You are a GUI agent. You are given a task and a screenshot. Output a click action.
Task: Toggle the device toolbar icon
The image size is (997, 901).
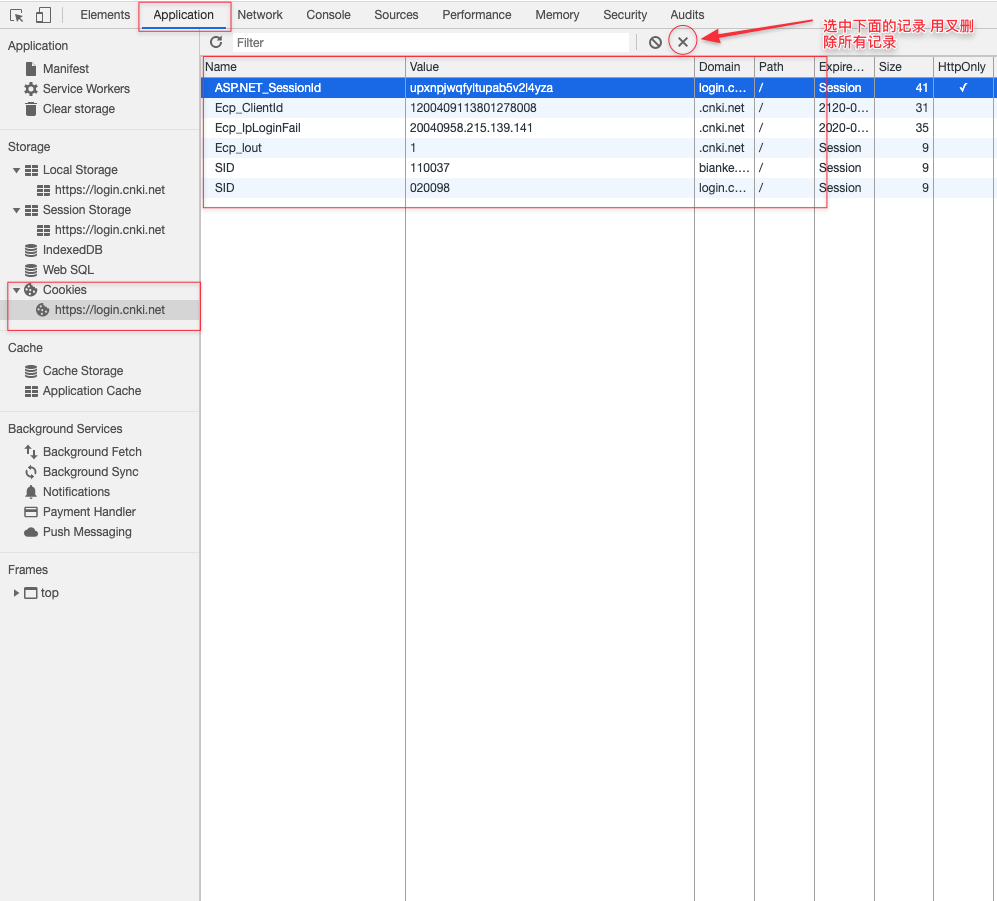coord(43,15)
